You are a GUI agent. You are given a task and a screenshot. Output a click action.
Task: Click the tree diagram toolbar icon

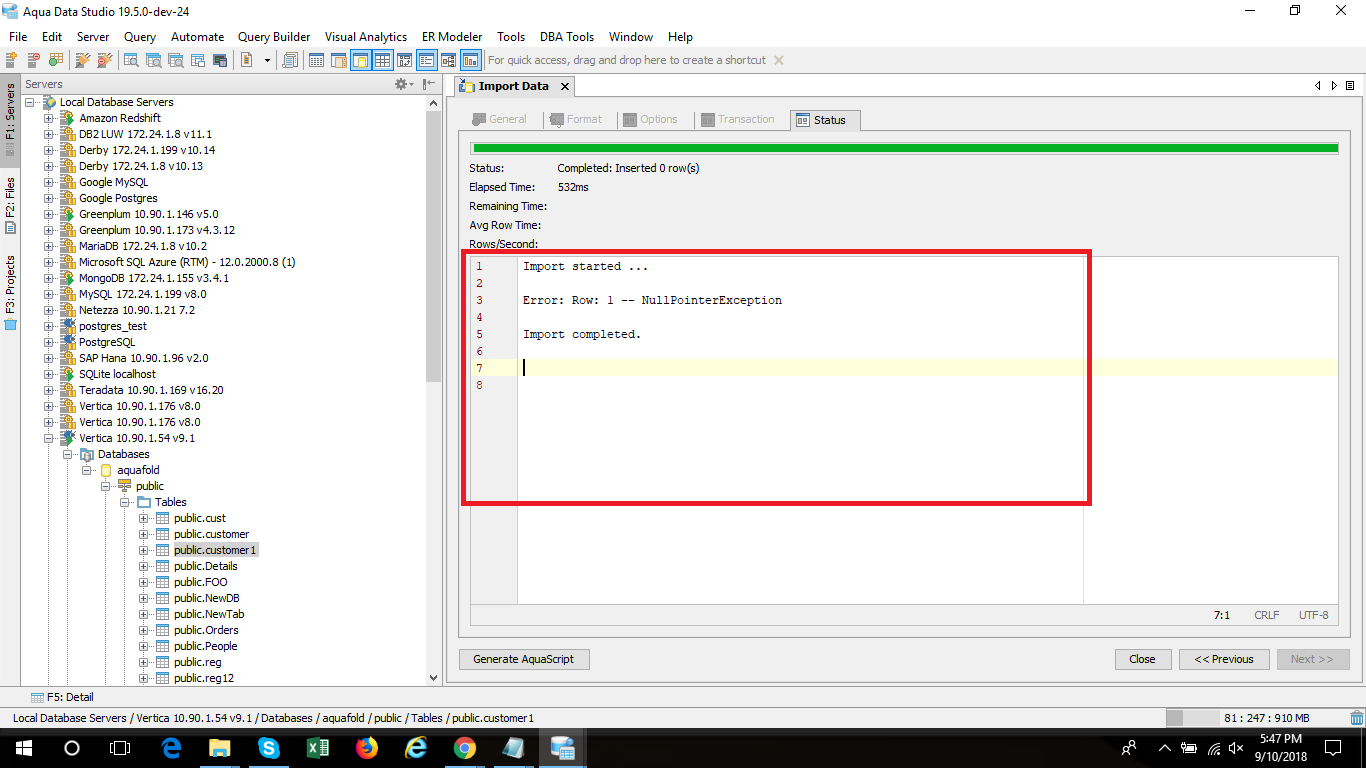pos(448,60)
